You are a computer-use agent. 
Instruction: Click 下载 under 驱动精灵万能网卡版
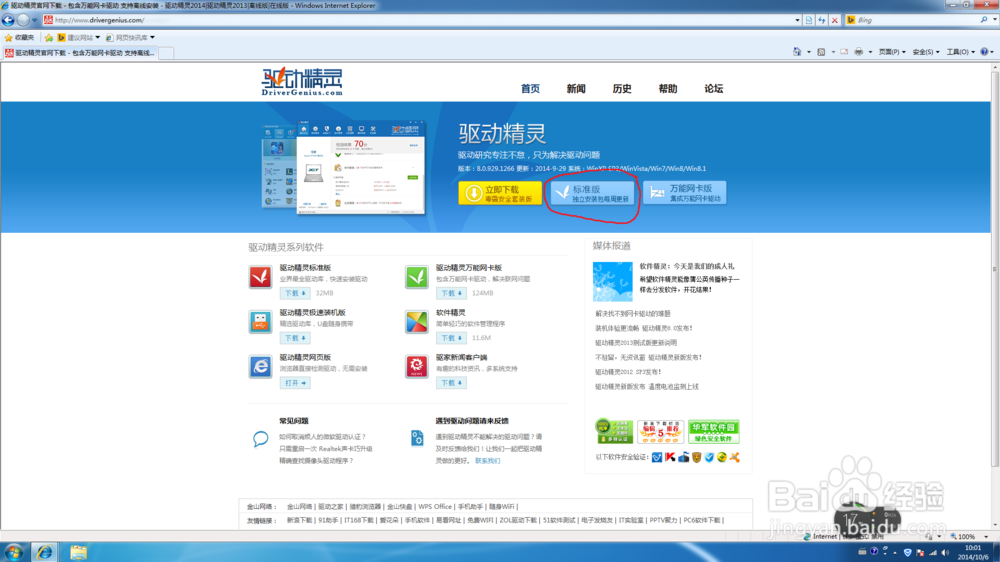click(451, 293)
